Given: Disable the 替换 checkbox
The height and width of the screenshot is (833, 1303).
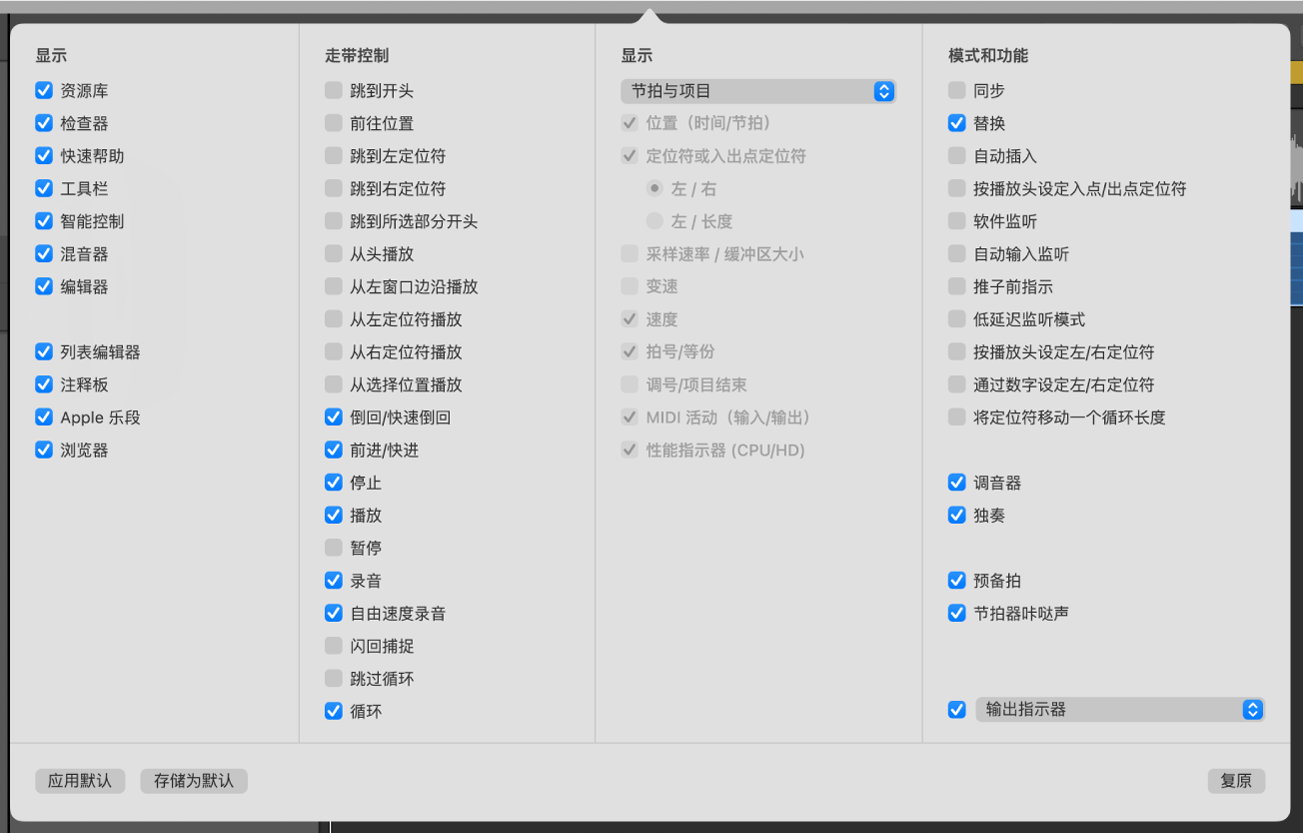Looking at the screenshot, I should tap(956, 123).
